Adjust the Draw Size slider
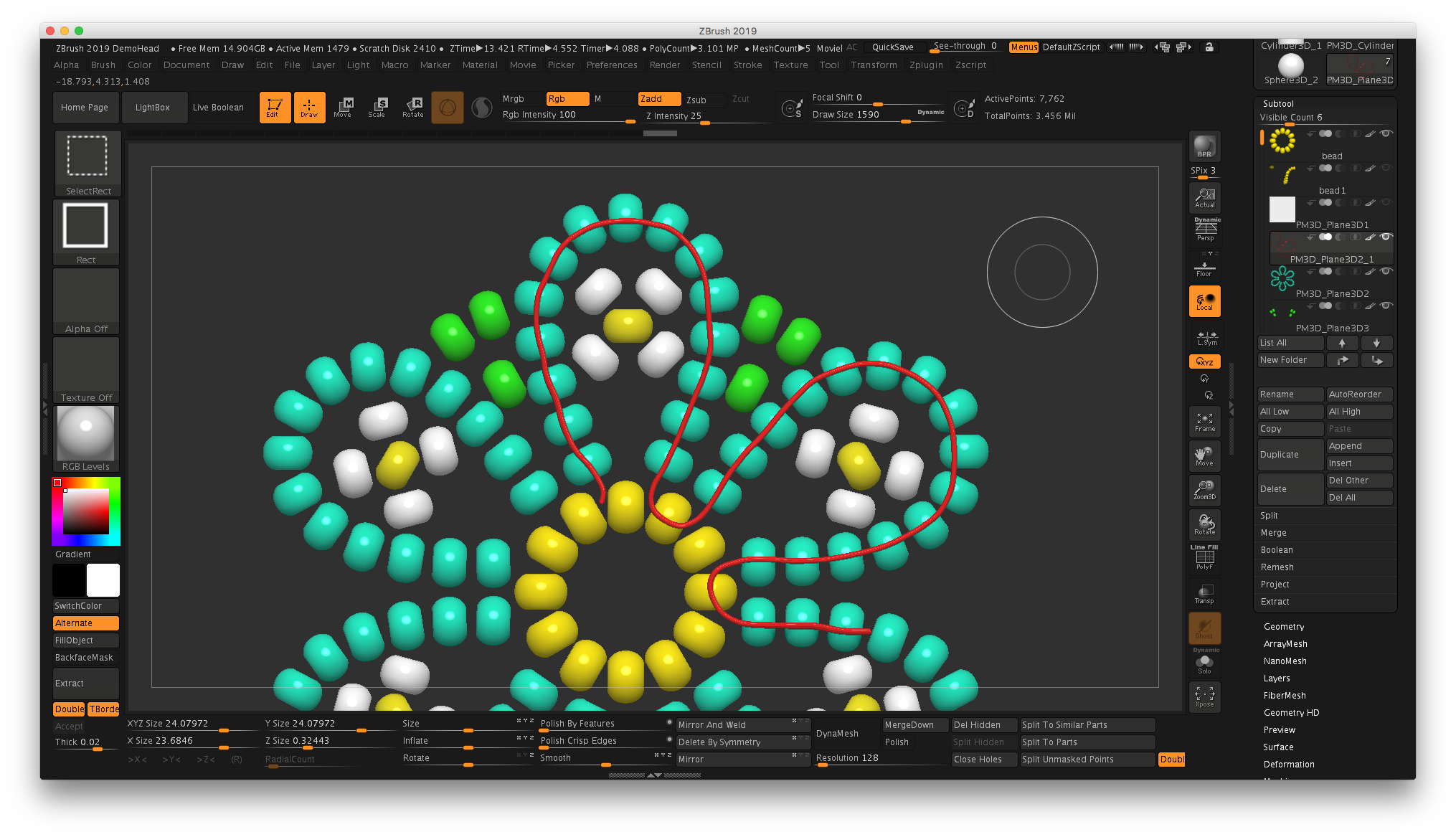Screen dimensions: 1456x837 click(x=878, y=115)
